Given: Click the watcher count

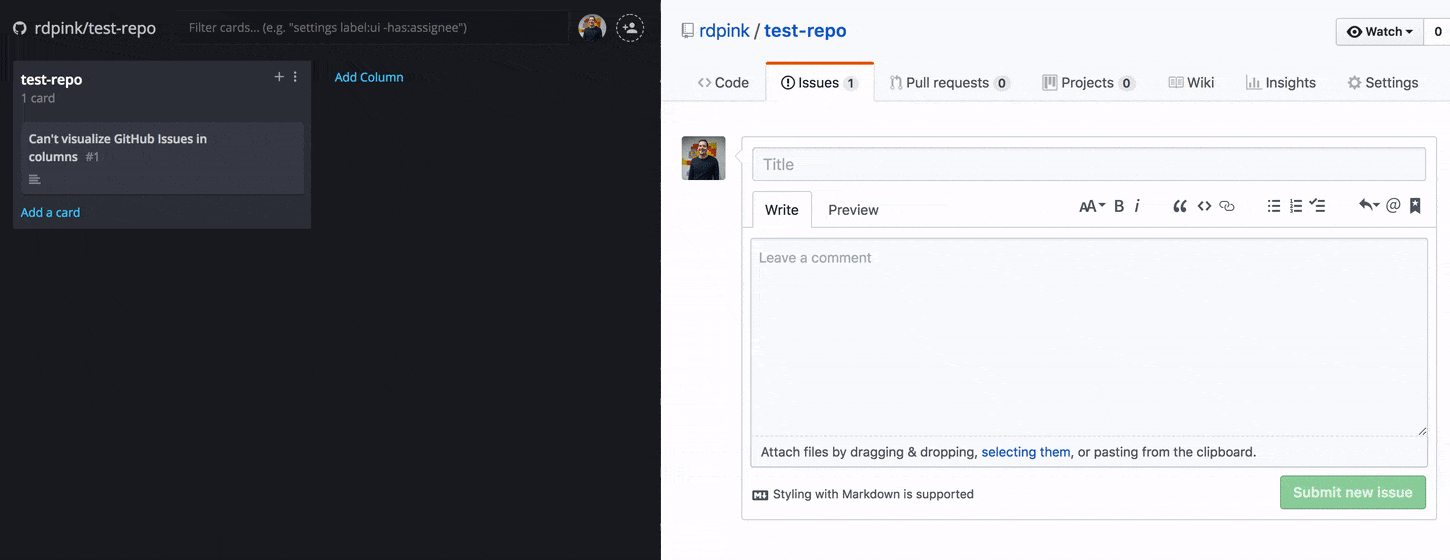Looking at the screenshot, I should (x=1438, y=32).
